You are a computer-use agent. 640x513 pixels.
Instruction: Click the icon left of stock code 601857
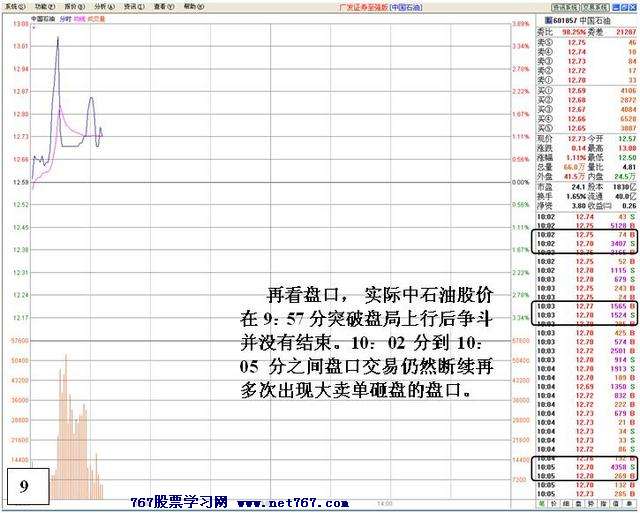(x=549, y=20)
